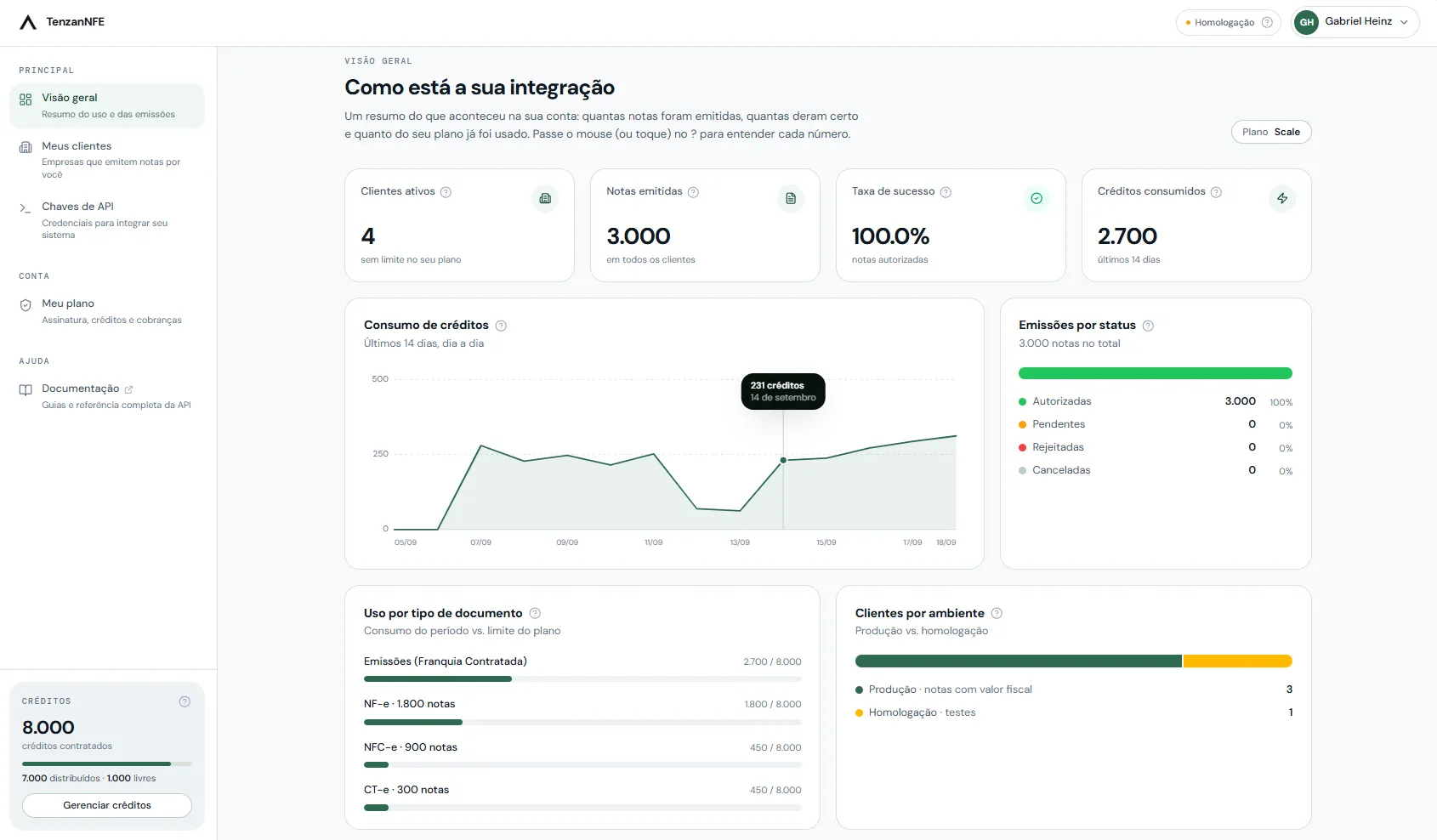Viewport: 1437px width, 840px height.
Task: Expand Gabriel Heinz account dropdown chevron
Action: (1404, 22)
